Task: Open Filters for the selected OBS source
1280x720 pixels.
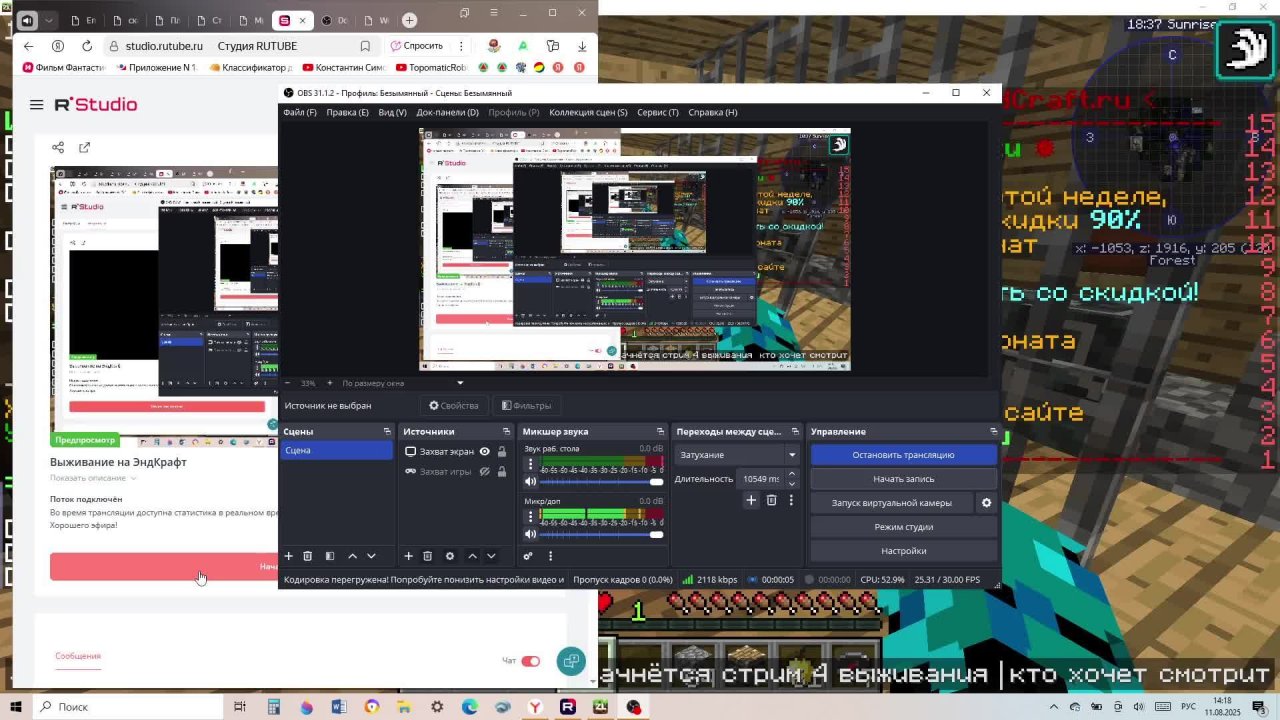Action: [x=526, y=405]
